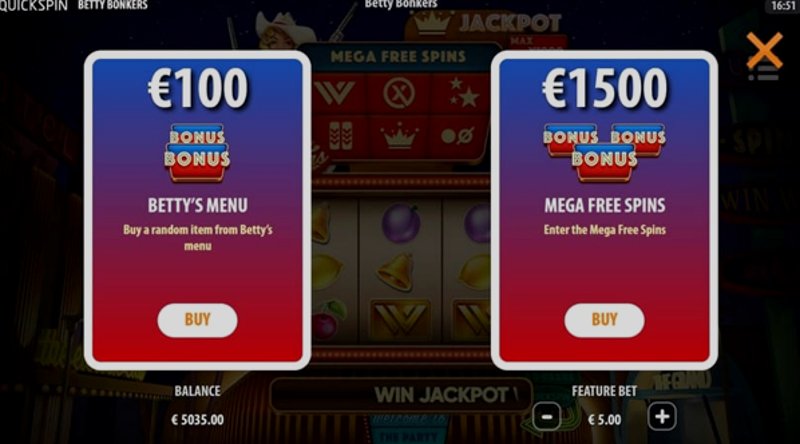Viewport: 800px width, 444px height.
Task: Click the € 5.00 feature bet value
Action: pos(605,420)
